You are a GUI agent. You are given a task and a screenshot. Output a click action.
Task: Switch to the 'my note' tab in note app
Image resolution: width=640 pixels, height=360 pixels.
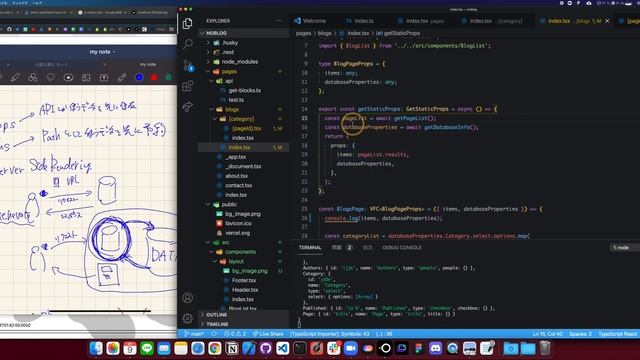(x=148, y=64)
